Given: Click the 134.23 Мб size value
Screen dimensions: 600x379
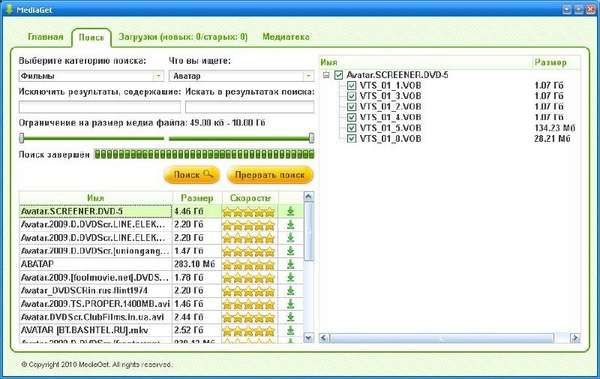Looking at the screenshot, I should [554, 128].
